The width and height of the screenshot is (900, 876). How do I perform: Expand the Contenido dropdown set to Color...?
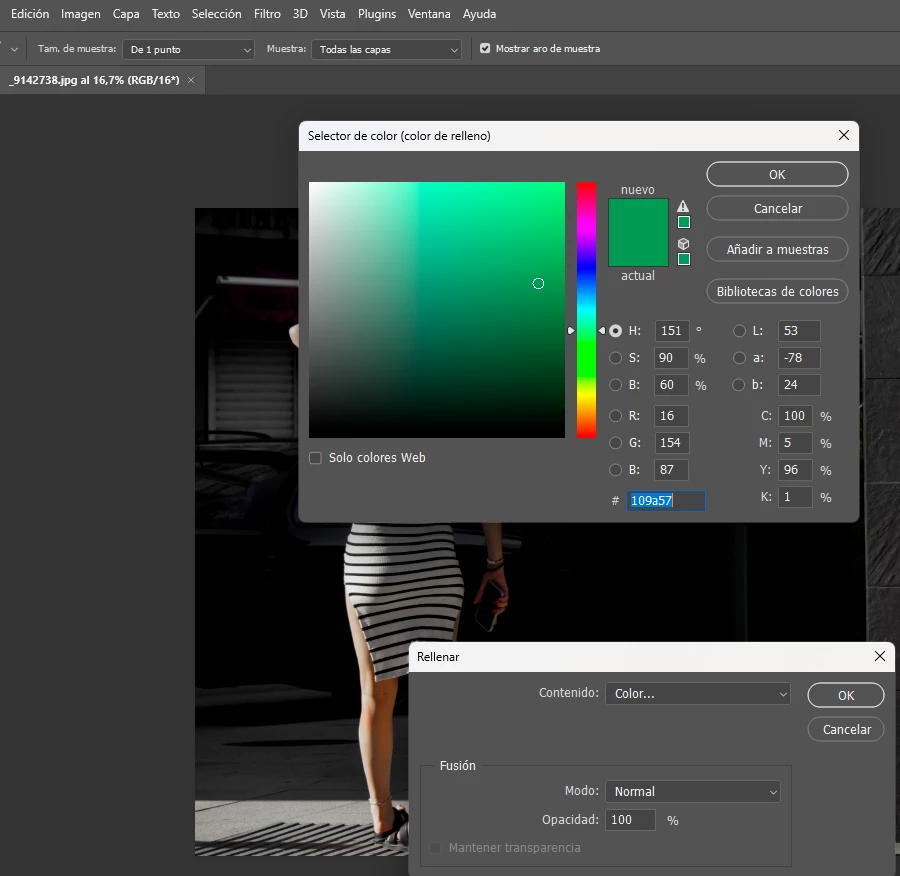point(697,693)
